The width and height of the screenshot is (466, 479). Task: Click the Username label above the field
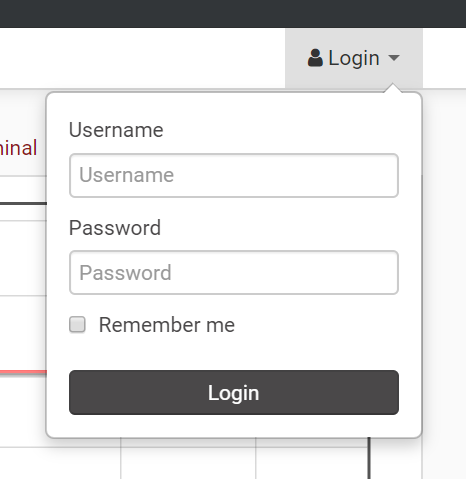coord(116,130)
